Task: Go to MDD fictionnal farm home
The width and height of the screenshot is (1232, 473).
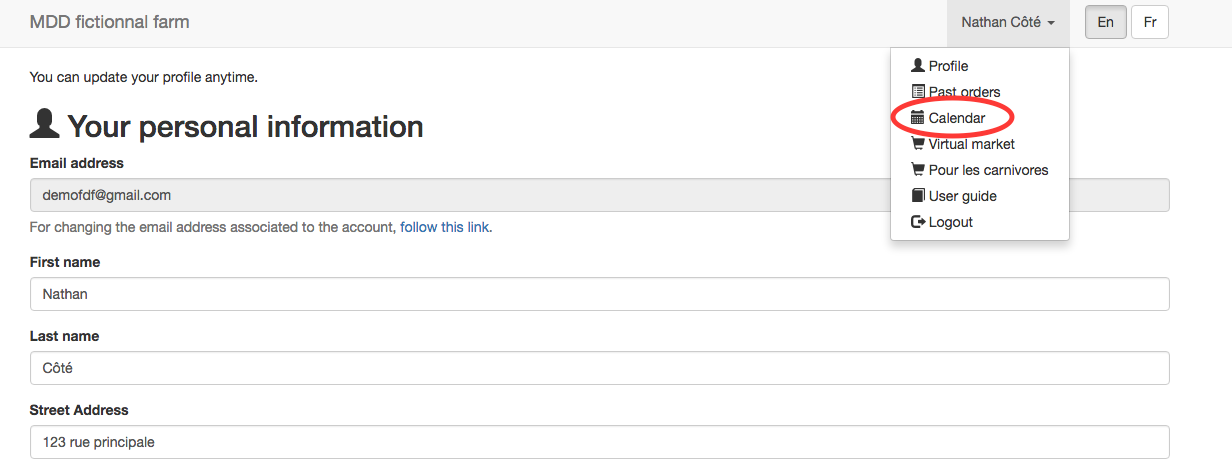Action: click(109, 22)
